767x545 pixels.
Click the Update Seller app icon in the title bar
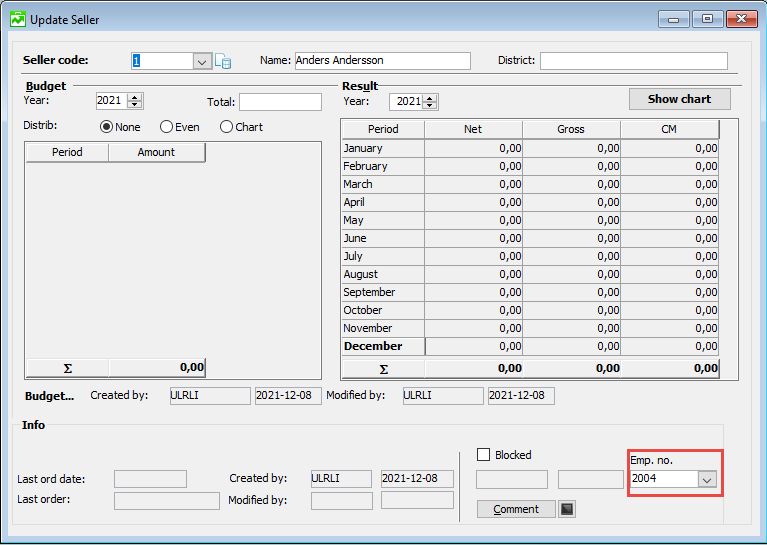pos(18,20)
